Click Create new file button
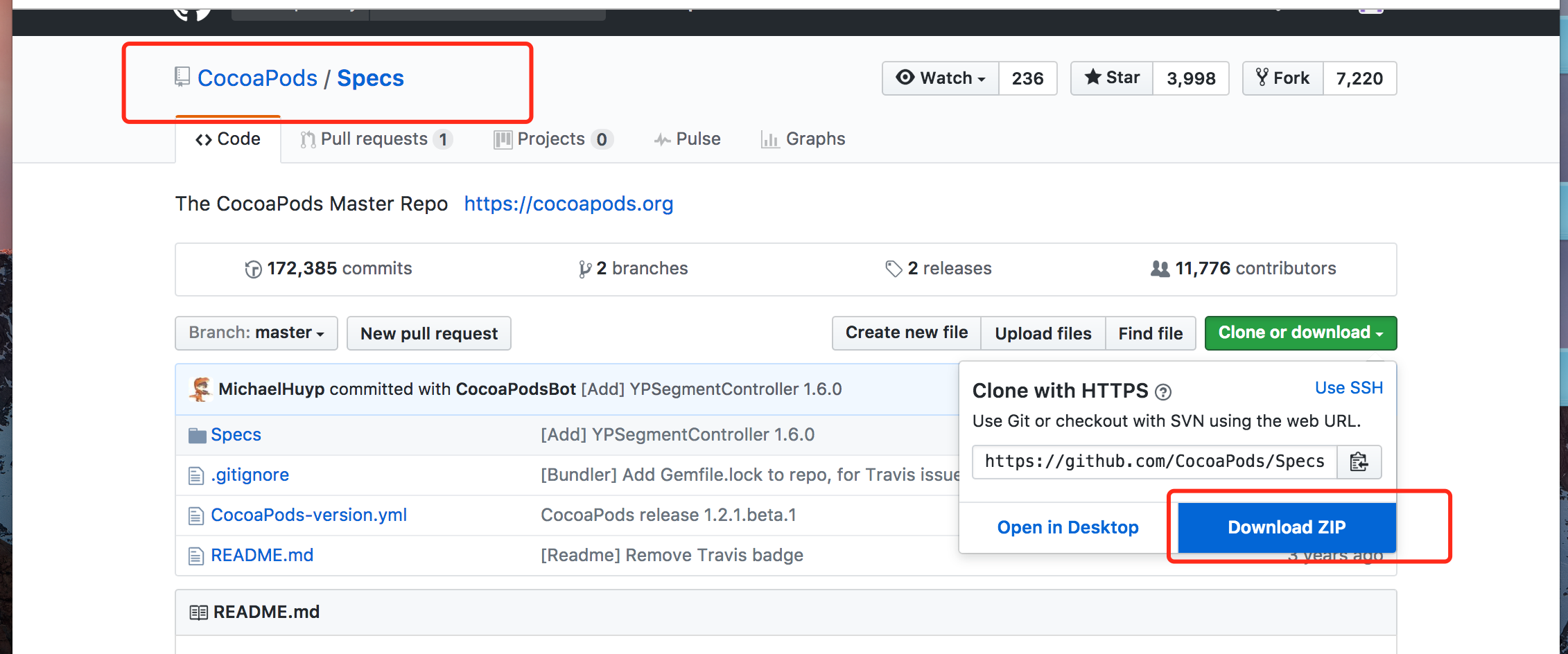Viewport: 1568px width, 654px height. [x=907, y=333]
